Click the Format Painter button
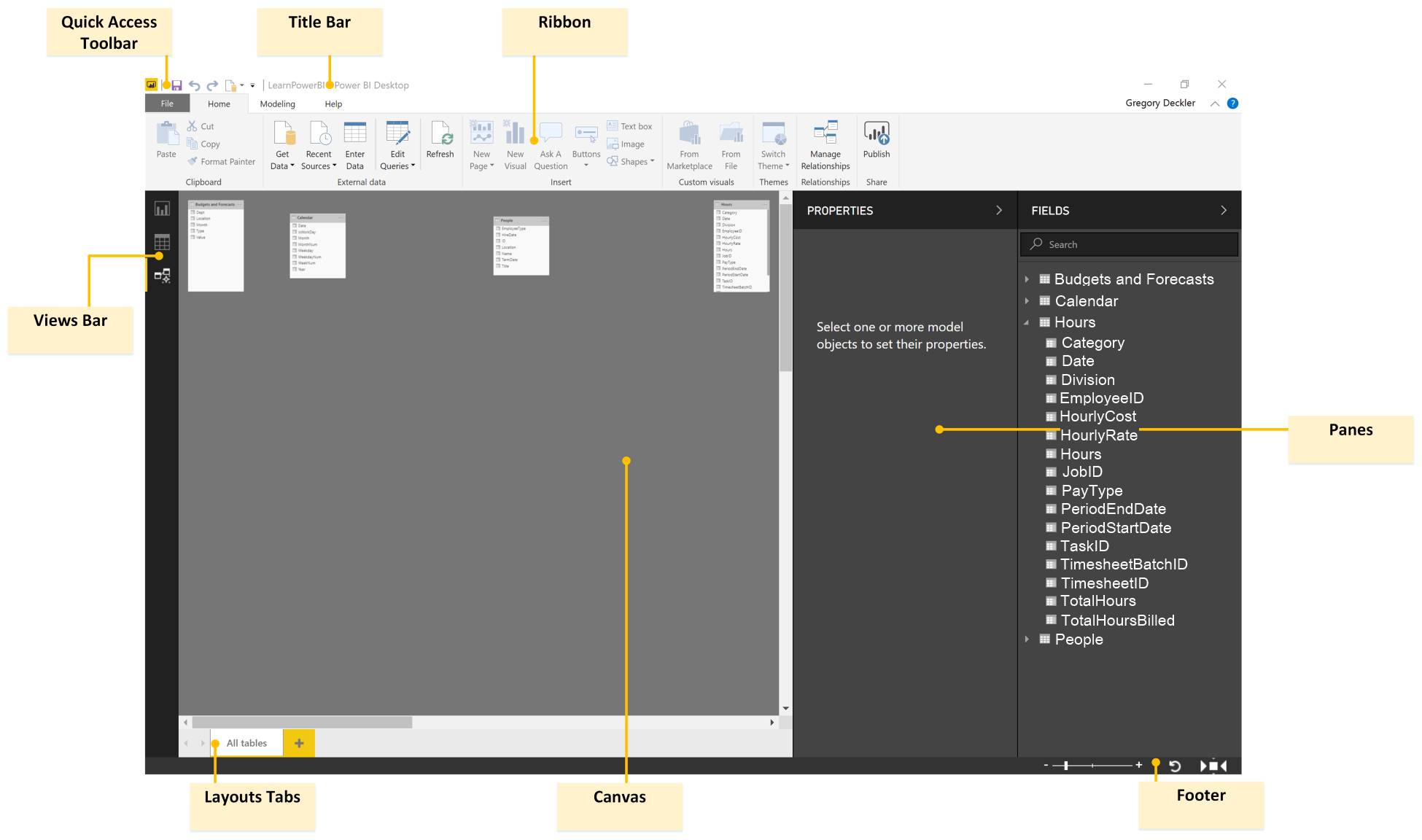 tap(222, 162)
